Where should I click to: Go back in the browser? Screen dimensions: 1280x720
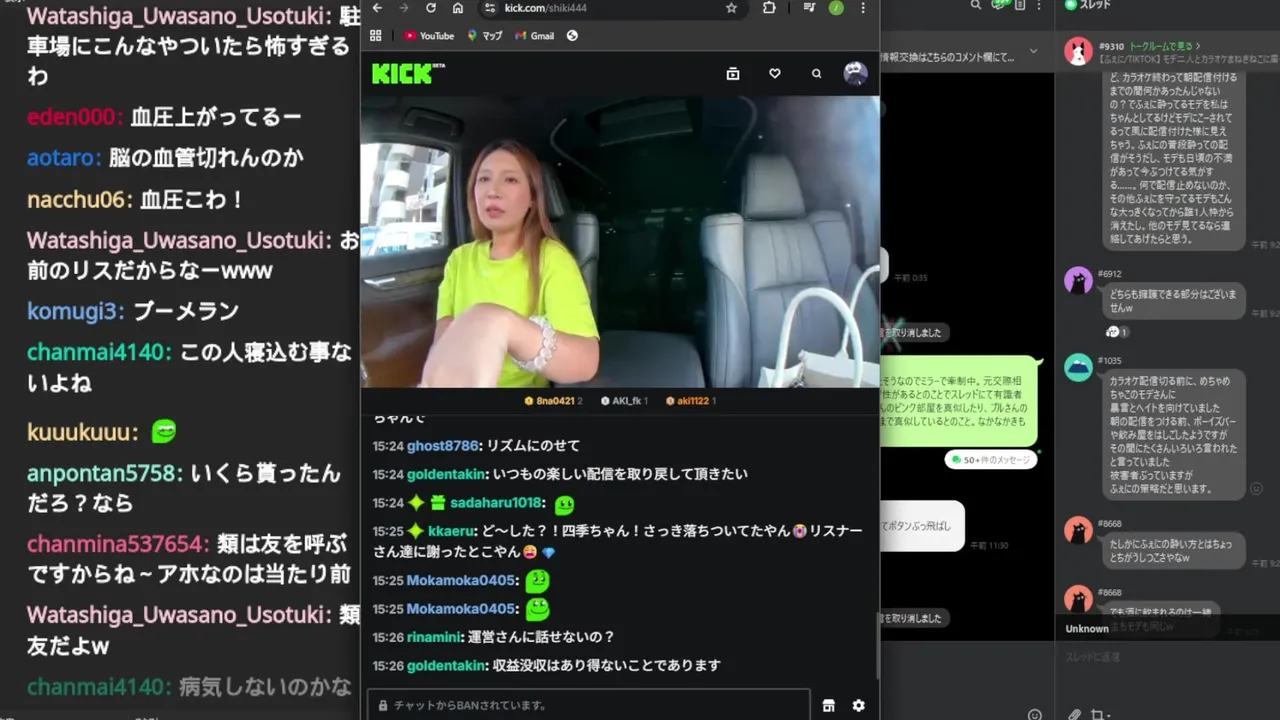(377, 8)
